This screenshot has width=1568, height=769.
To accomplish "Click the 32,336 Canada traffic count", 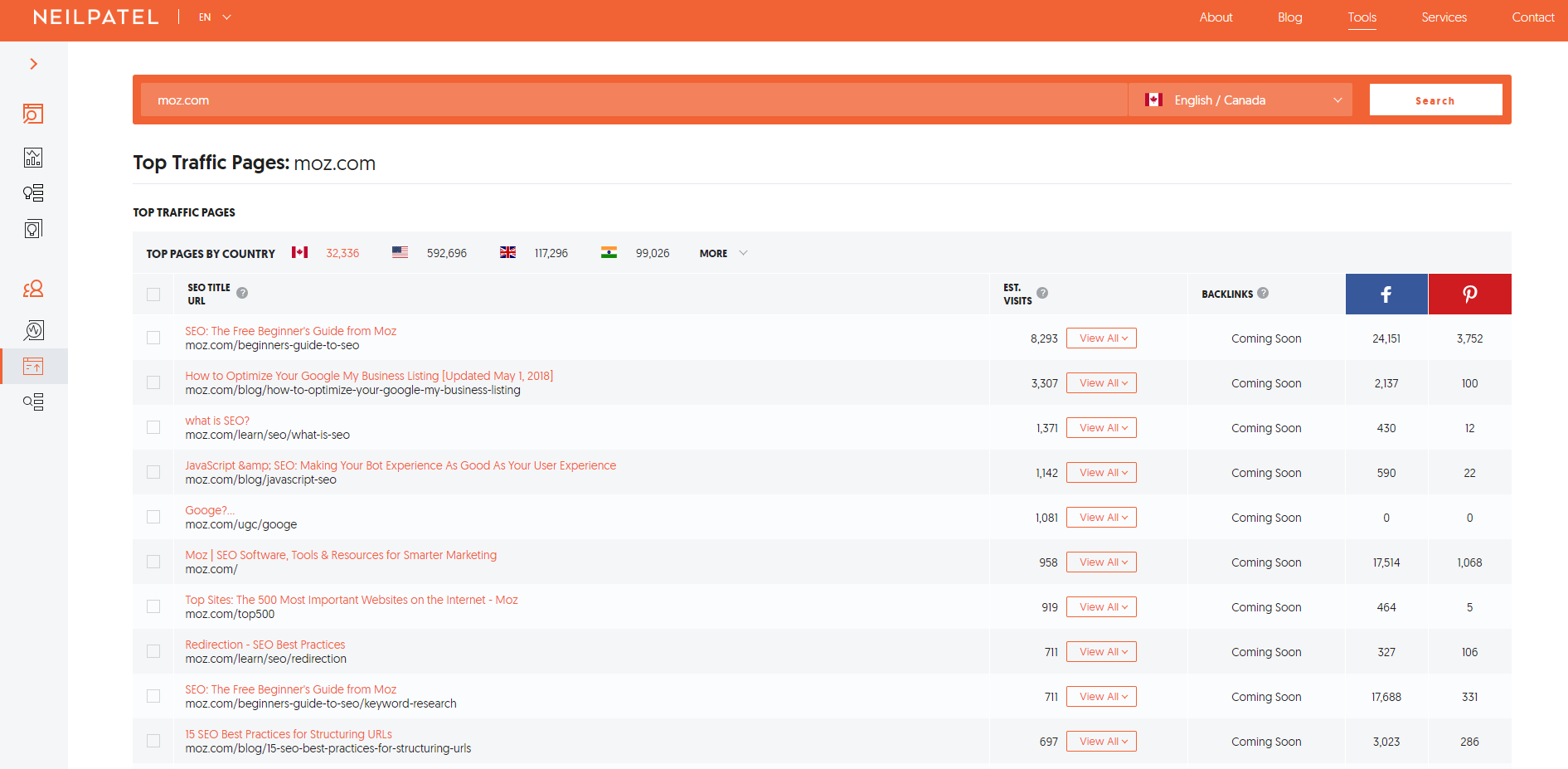I will click(x=342, y=253).
